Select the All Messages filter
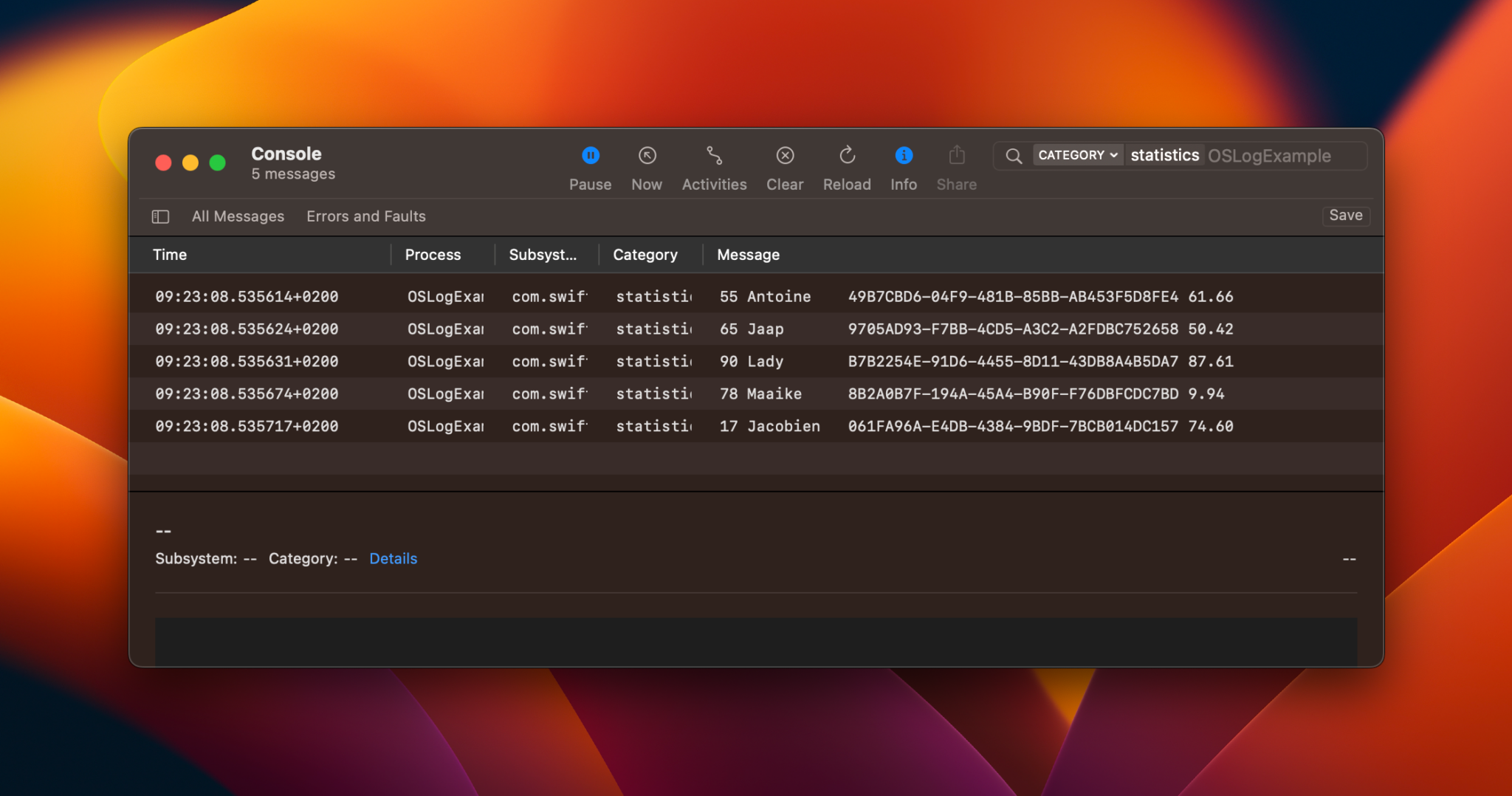1512x796 pixels. [238, 216]
